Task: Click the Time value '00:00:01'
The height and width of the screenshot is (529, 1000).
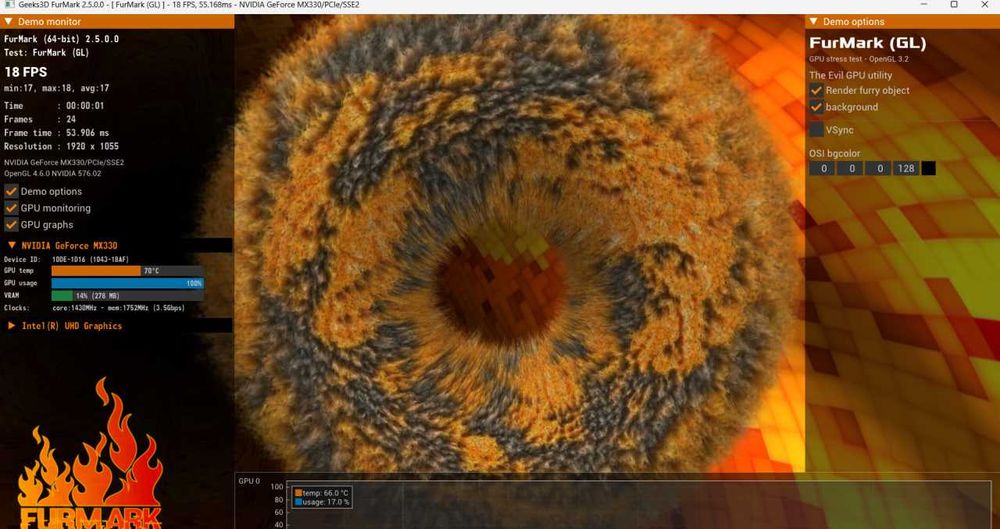Action: pyautogui.click(x=85, y=105)
